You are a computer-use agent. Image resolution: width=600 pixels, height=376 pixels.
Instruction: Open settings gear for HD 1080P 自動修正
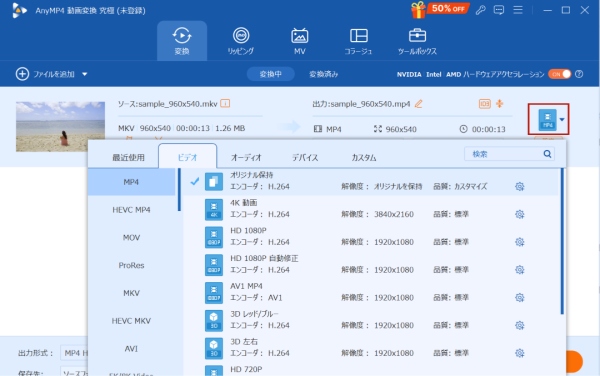coord(519,270)
